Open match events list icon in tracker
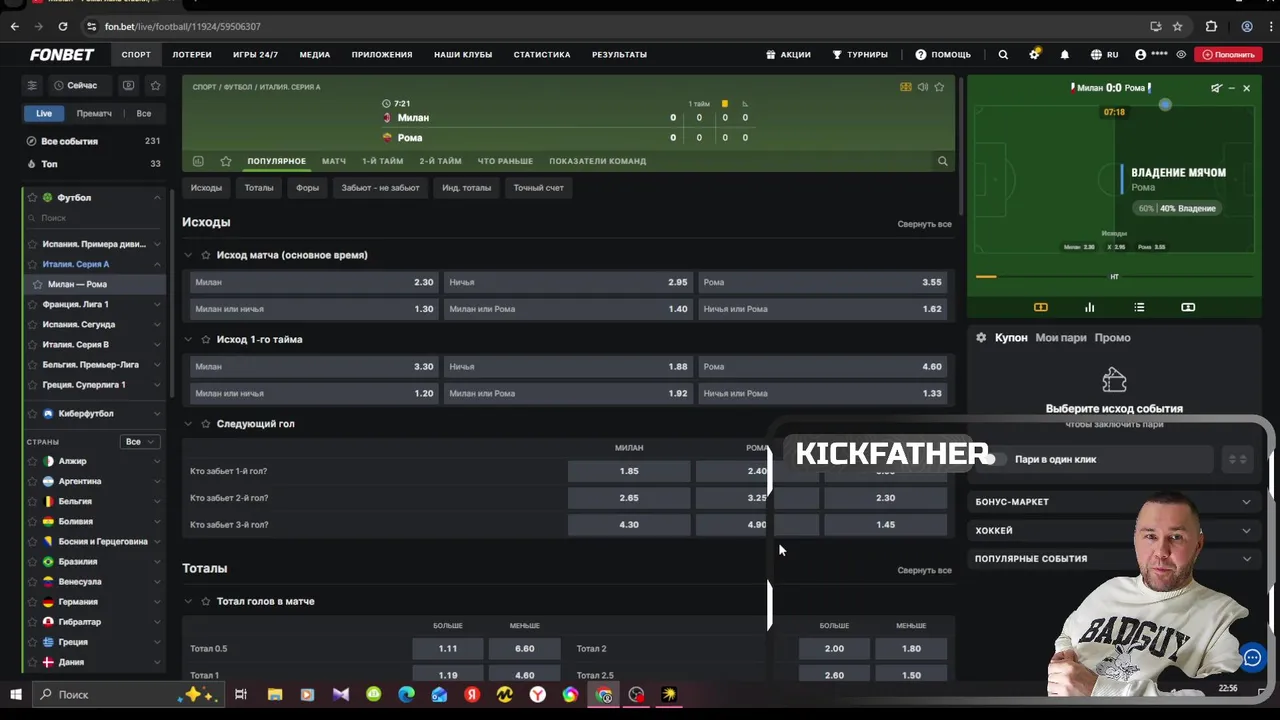 [1139, 307]
